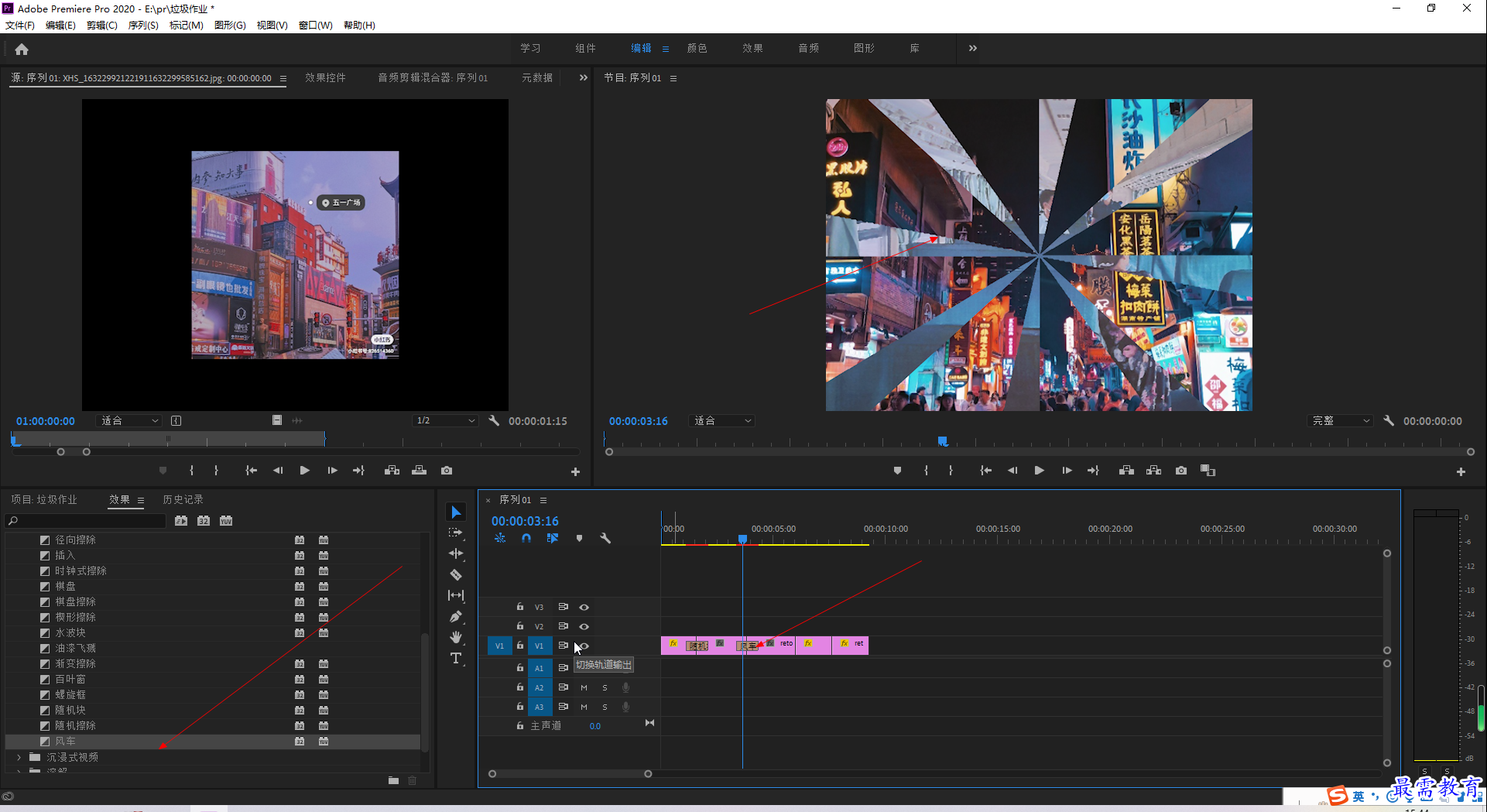Mute audio track A2
Viewport: 1487px width, 812px height.
tap(584, 687)
